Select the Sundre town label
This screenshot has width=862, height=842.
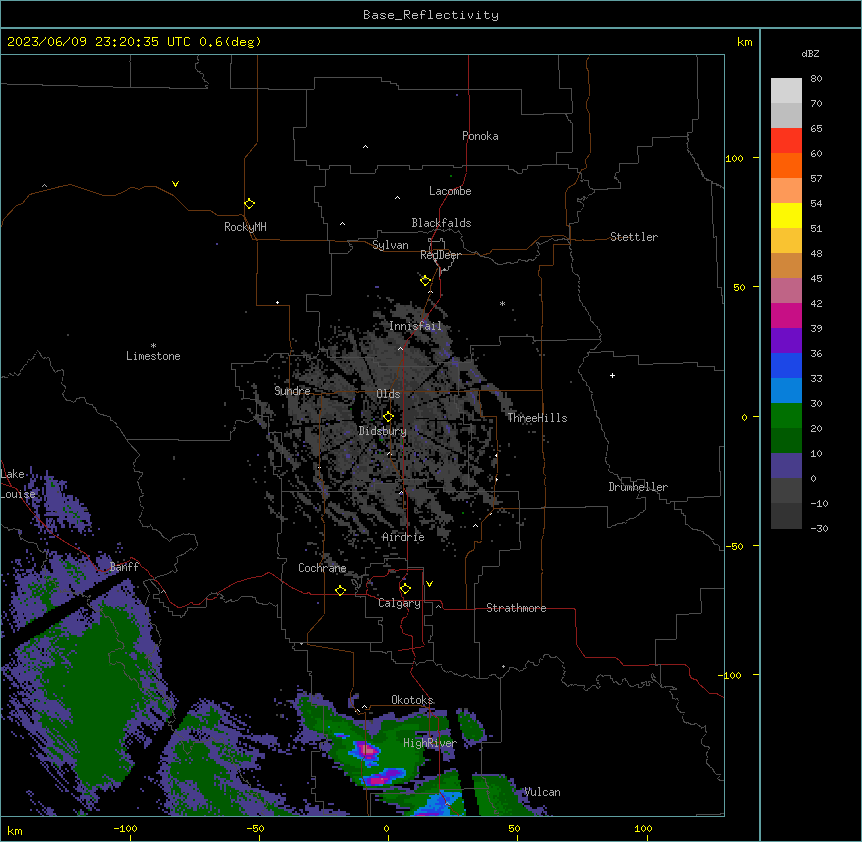[292, 391]
